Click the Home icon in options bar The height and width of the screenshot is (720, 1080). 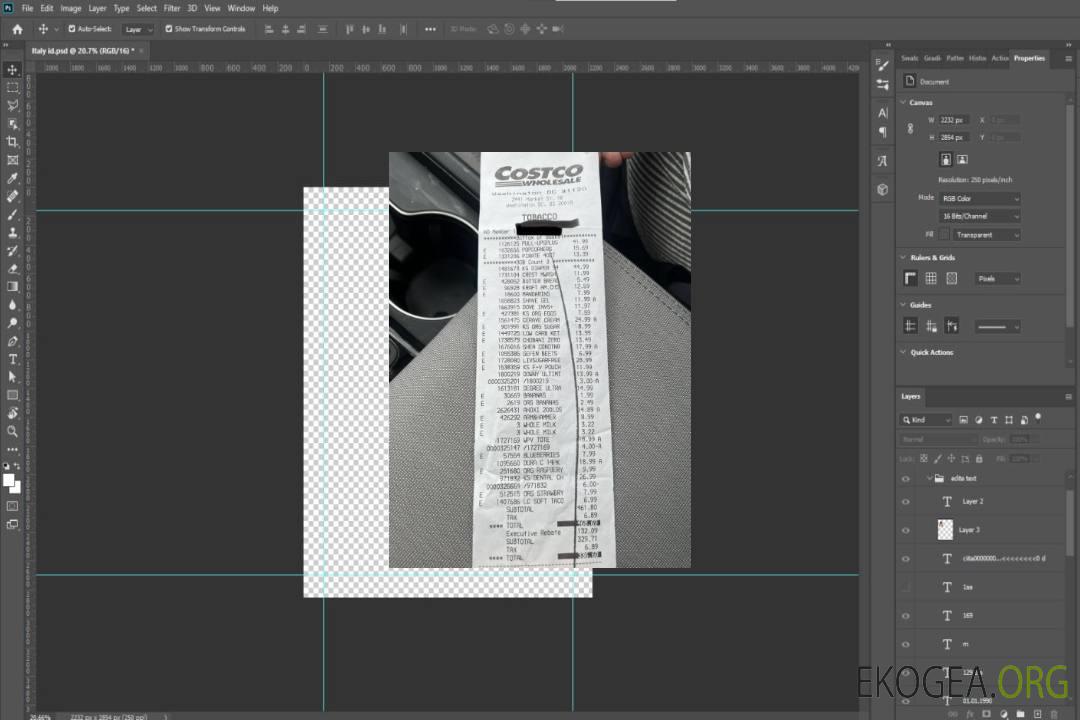tap(17, 29)
